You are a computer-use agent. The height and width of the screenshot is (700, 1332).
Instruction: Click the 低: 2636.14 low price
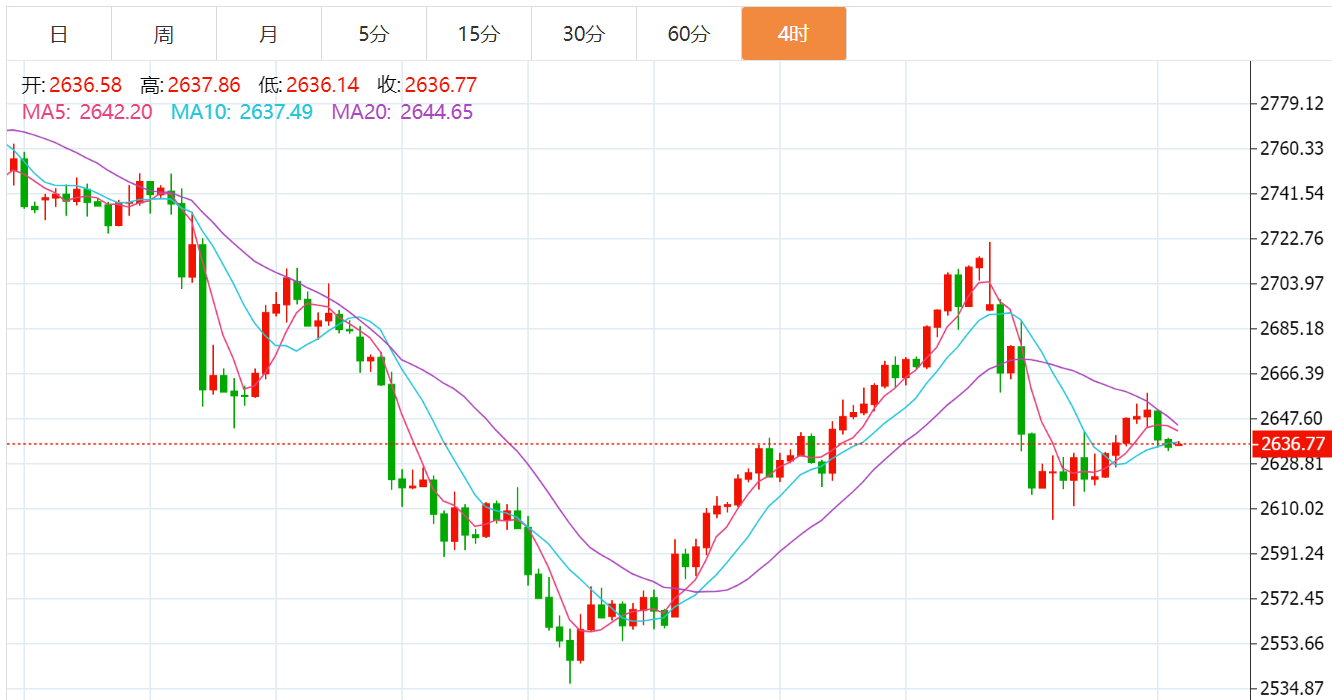coord(309,85)
